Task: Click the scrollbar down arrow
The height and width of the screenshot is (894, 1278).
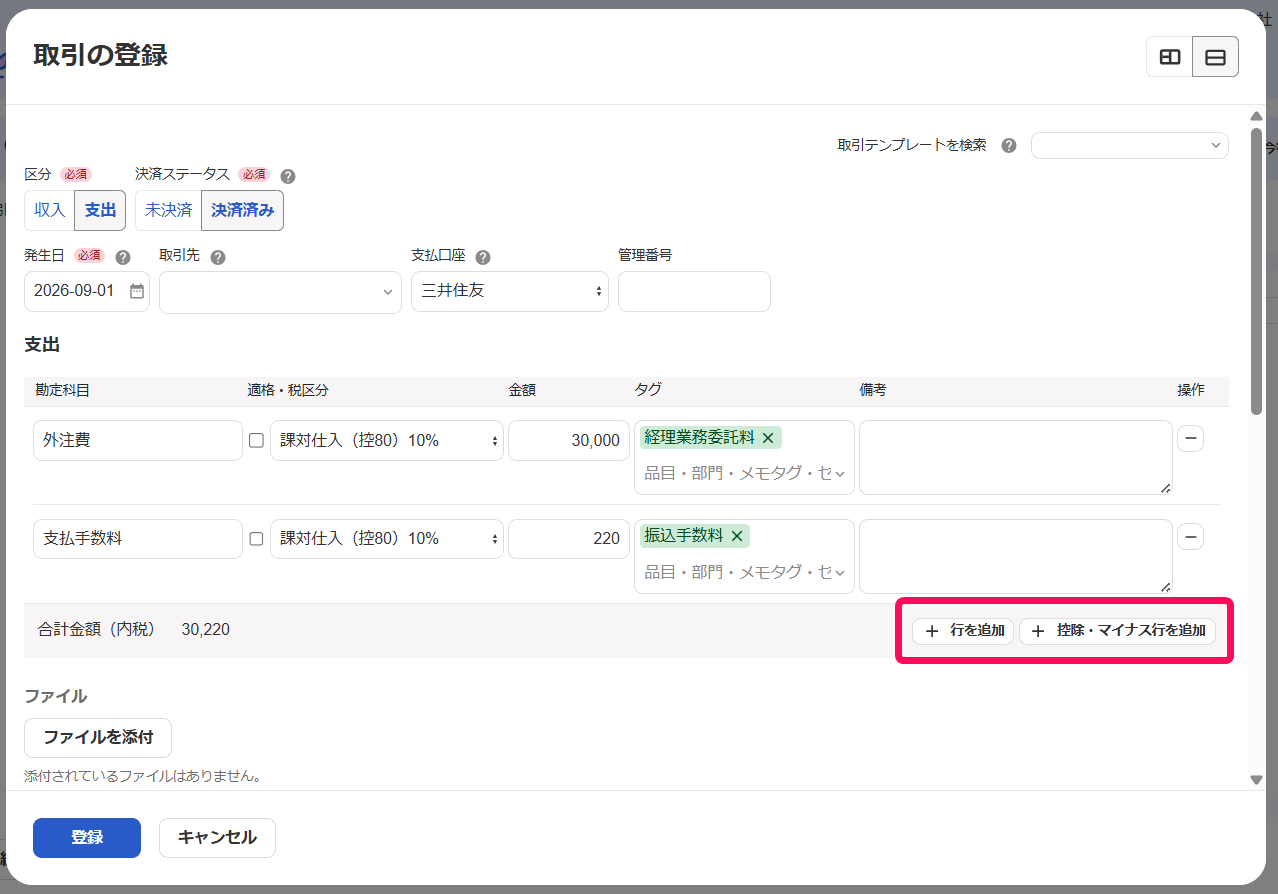Action: (x=1256, y=779)
